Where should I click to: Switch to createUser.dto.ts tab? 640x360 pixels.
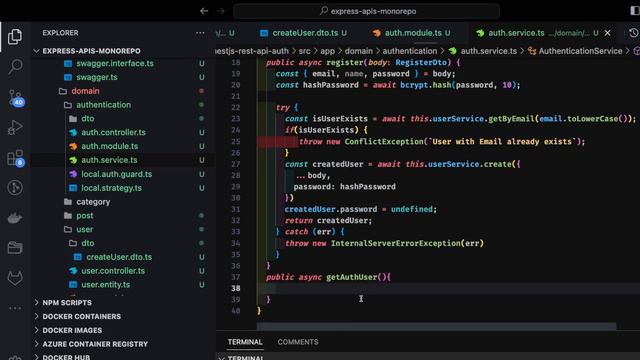click(x=304, y=33)
